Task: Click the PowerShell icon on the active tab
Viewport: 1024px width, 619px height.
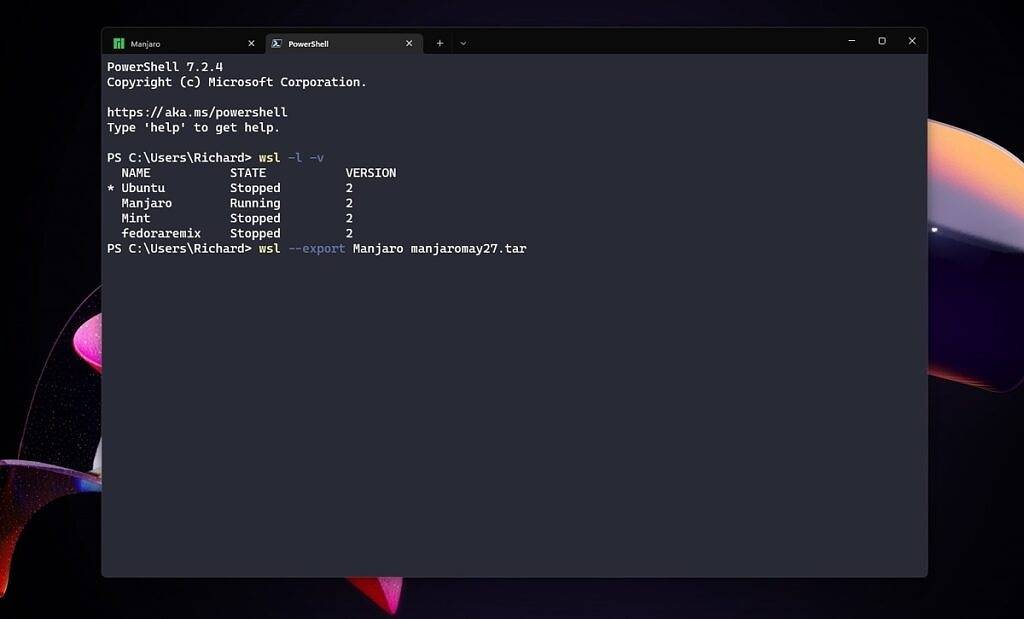Action: click(x=275, y=43)
